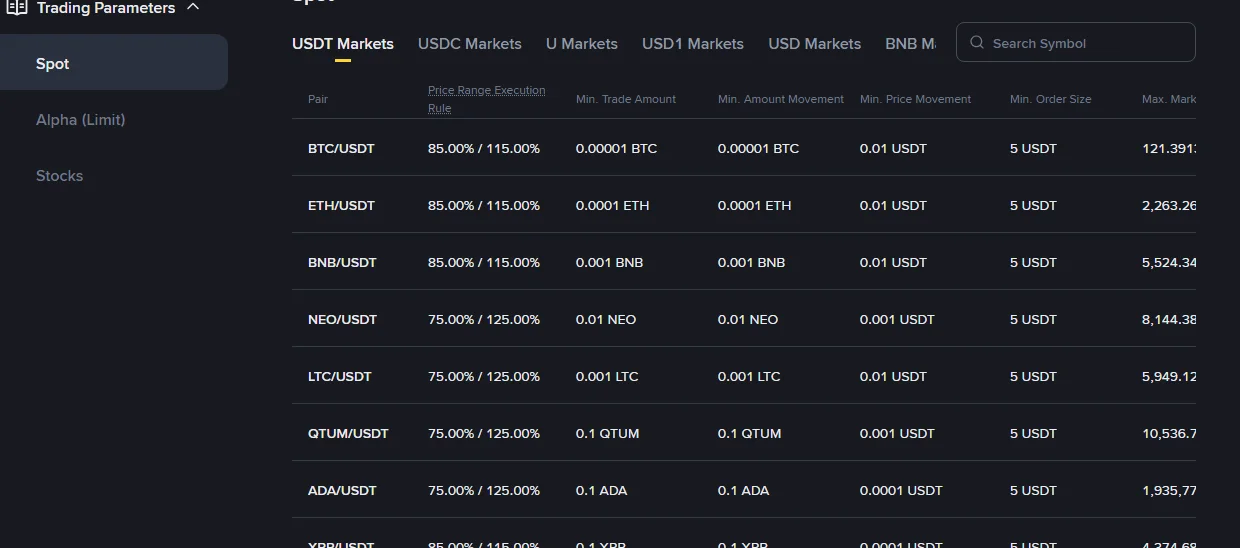Click the Trading Parameters book icon

click(x=17, y=7)
